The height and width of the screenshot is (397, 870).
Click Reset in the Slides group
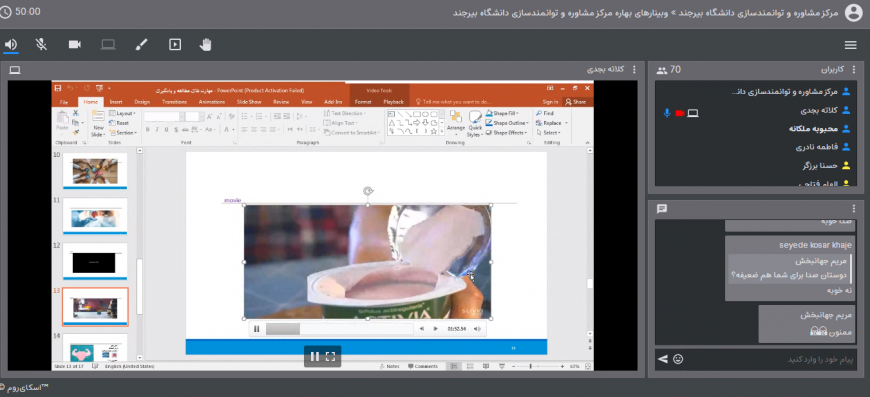[x=120, y=123]
